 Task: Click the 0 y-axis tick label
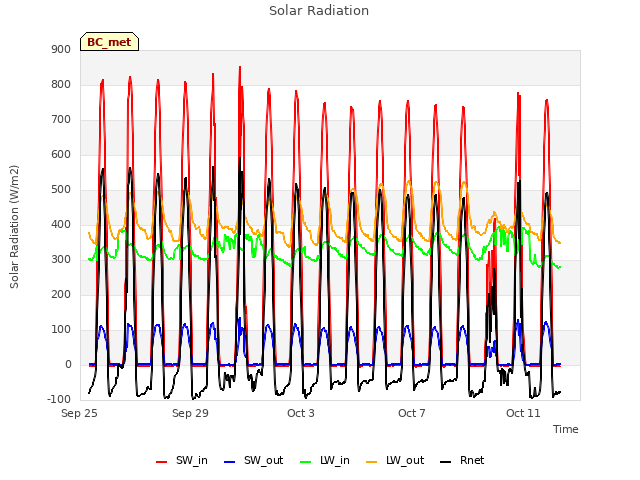point(68,365)
